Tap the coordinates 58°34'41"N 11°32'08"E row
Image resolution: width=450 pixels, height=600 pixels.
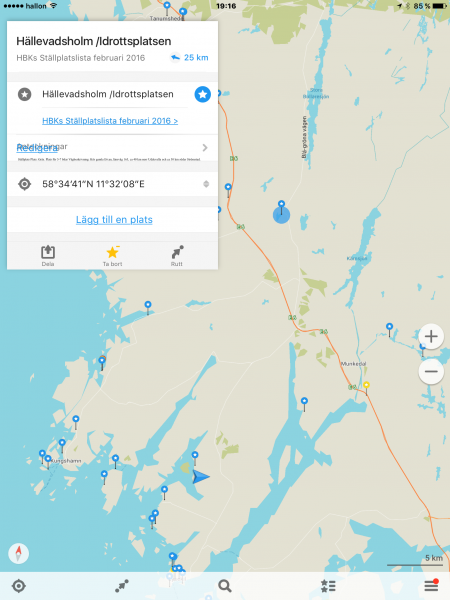point(112,184)
